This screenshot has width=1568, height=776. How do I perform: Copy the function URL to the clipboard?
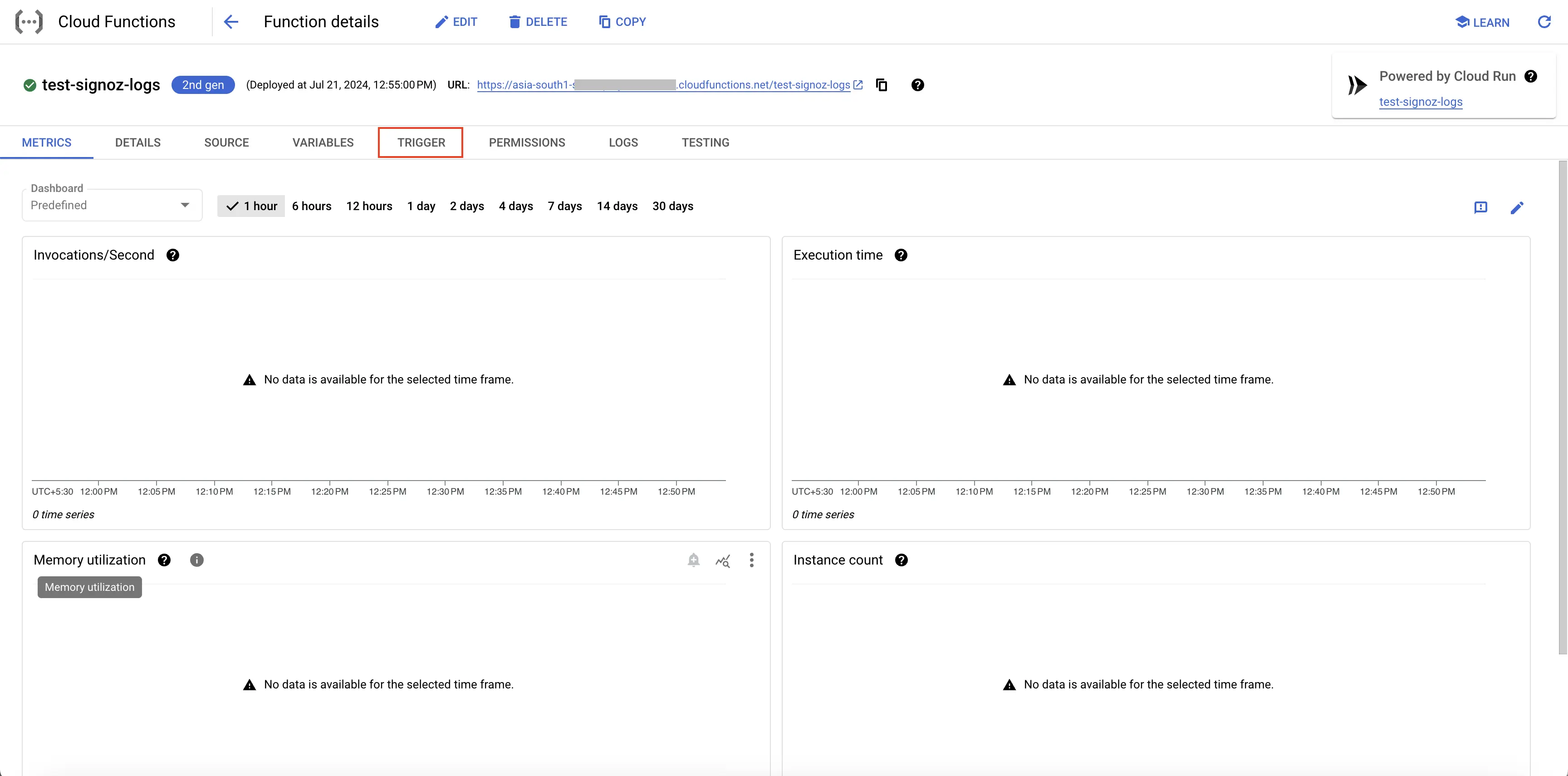click(882, 85)
